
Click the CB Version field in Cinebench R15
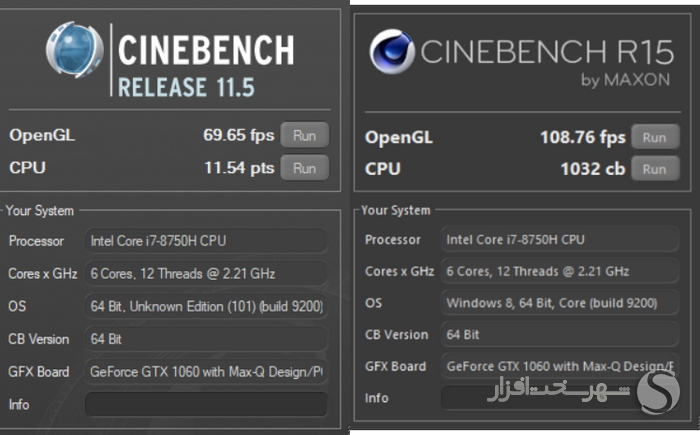pos(560,335)
